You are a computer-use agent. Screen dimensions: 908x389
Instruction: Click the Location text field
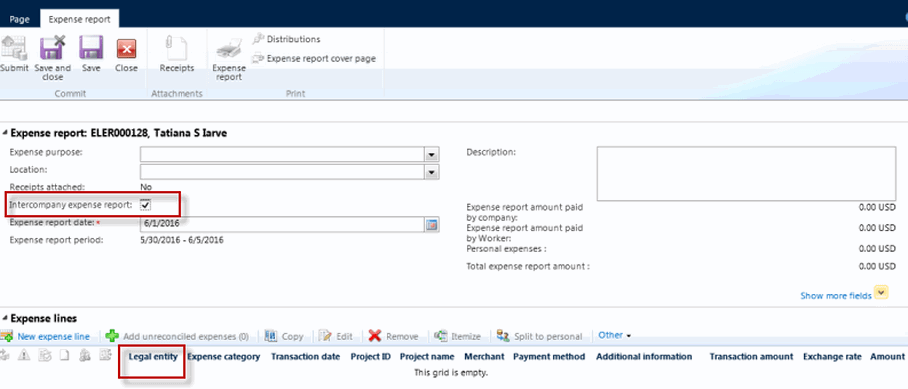tap(282, 172)
